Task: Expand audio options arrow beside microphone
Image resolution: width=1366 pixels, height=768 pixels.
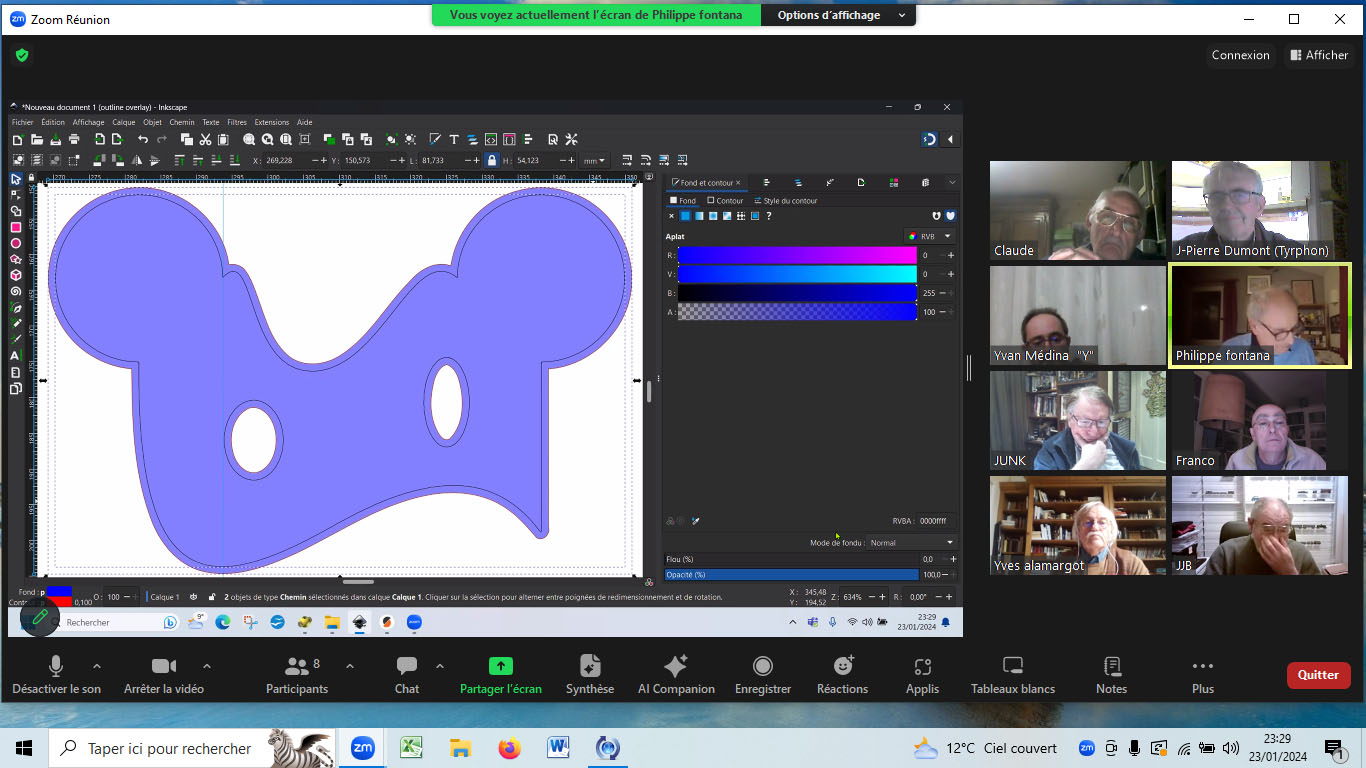Action: tap(97, 666)
